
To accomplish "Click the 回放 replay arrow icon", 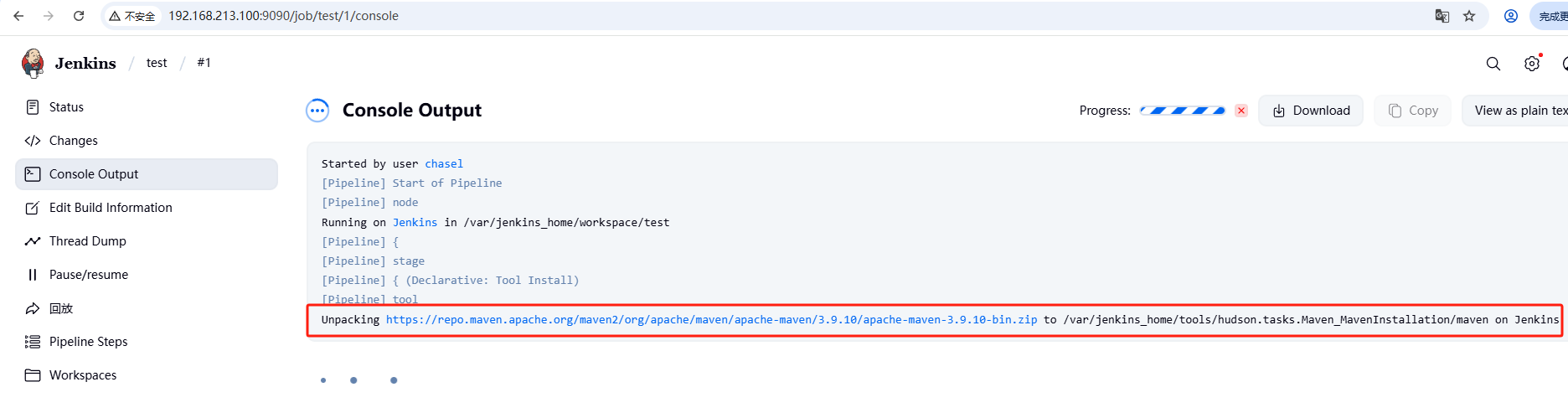I will (33, 308).
